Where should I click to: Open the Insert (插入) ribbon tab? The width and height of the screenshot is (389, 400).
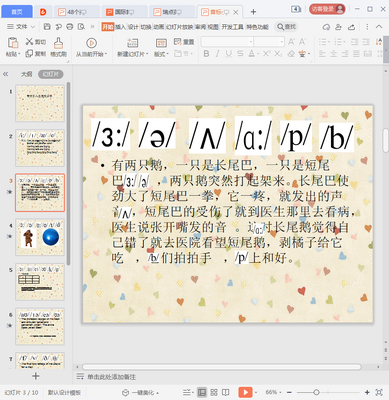point(120,27)
